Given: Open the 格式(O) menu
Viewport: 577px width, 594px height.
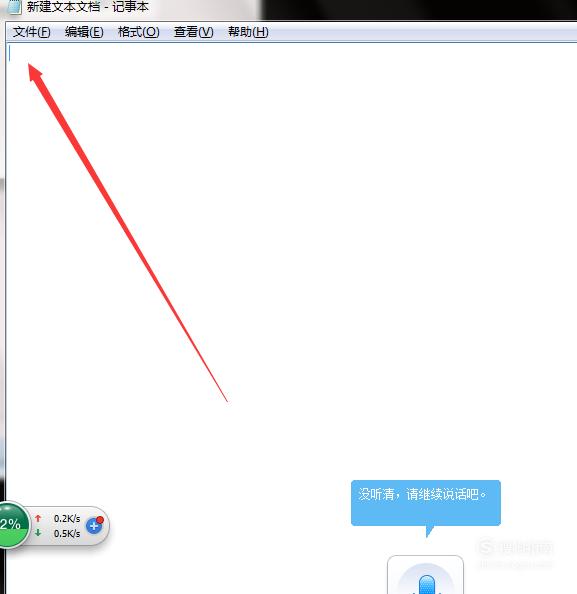Looking at the screenshot, I should point(138,32).
